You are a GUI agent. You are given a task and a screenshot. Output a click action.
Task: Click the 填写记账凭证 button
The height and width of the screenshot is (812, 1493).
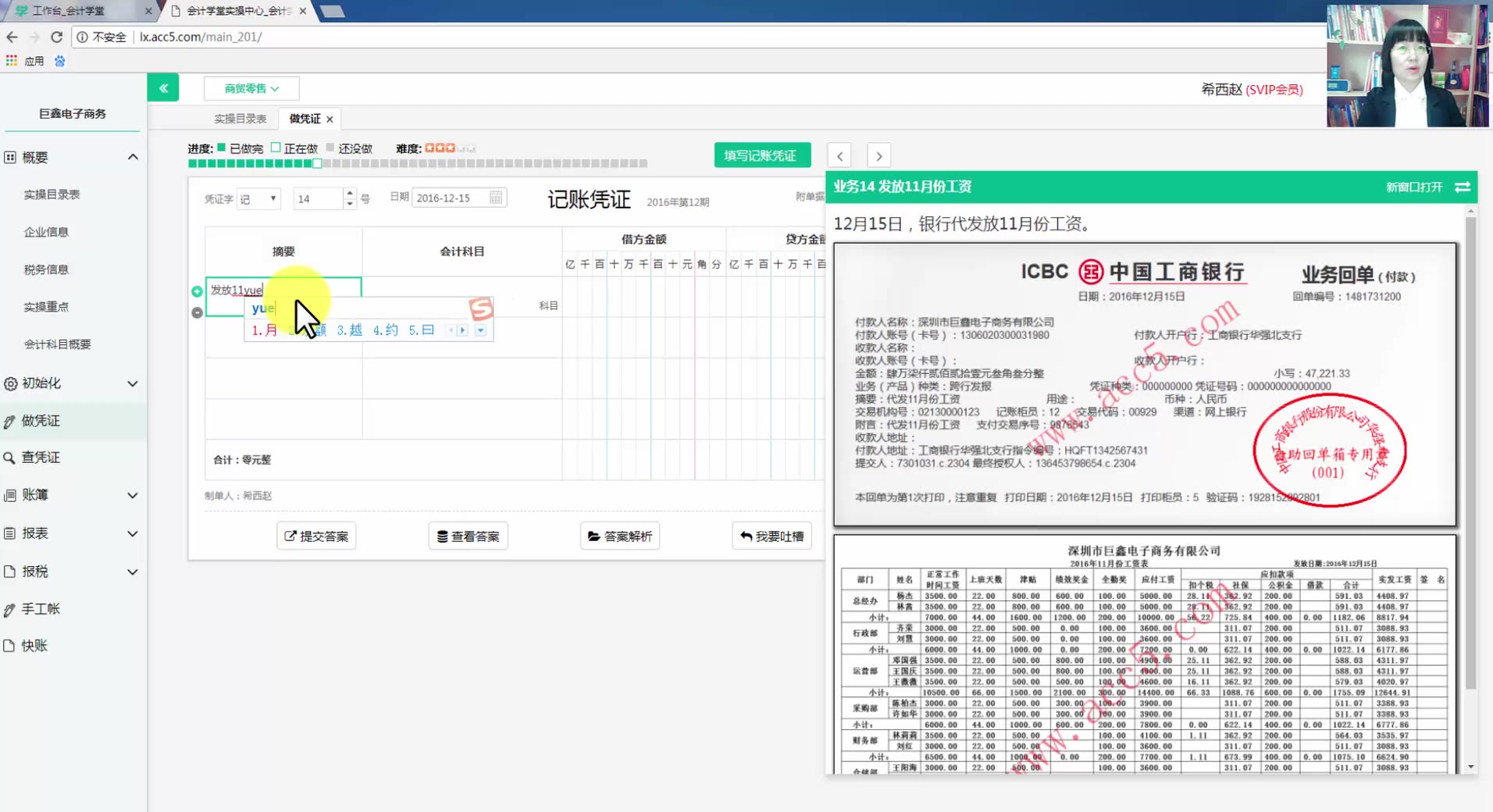click(761, 155)
